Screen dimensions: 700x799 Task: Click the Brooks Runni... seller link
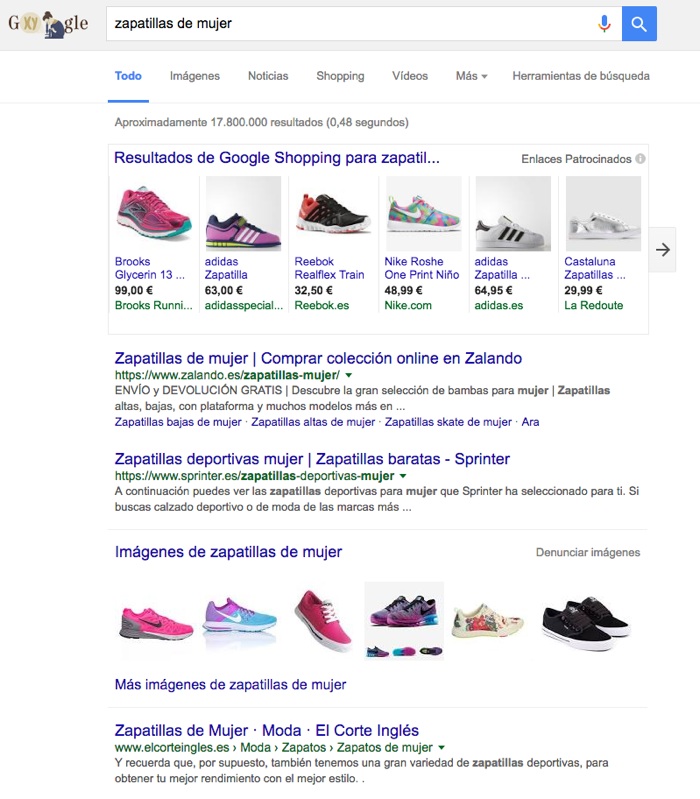point(153,305)
